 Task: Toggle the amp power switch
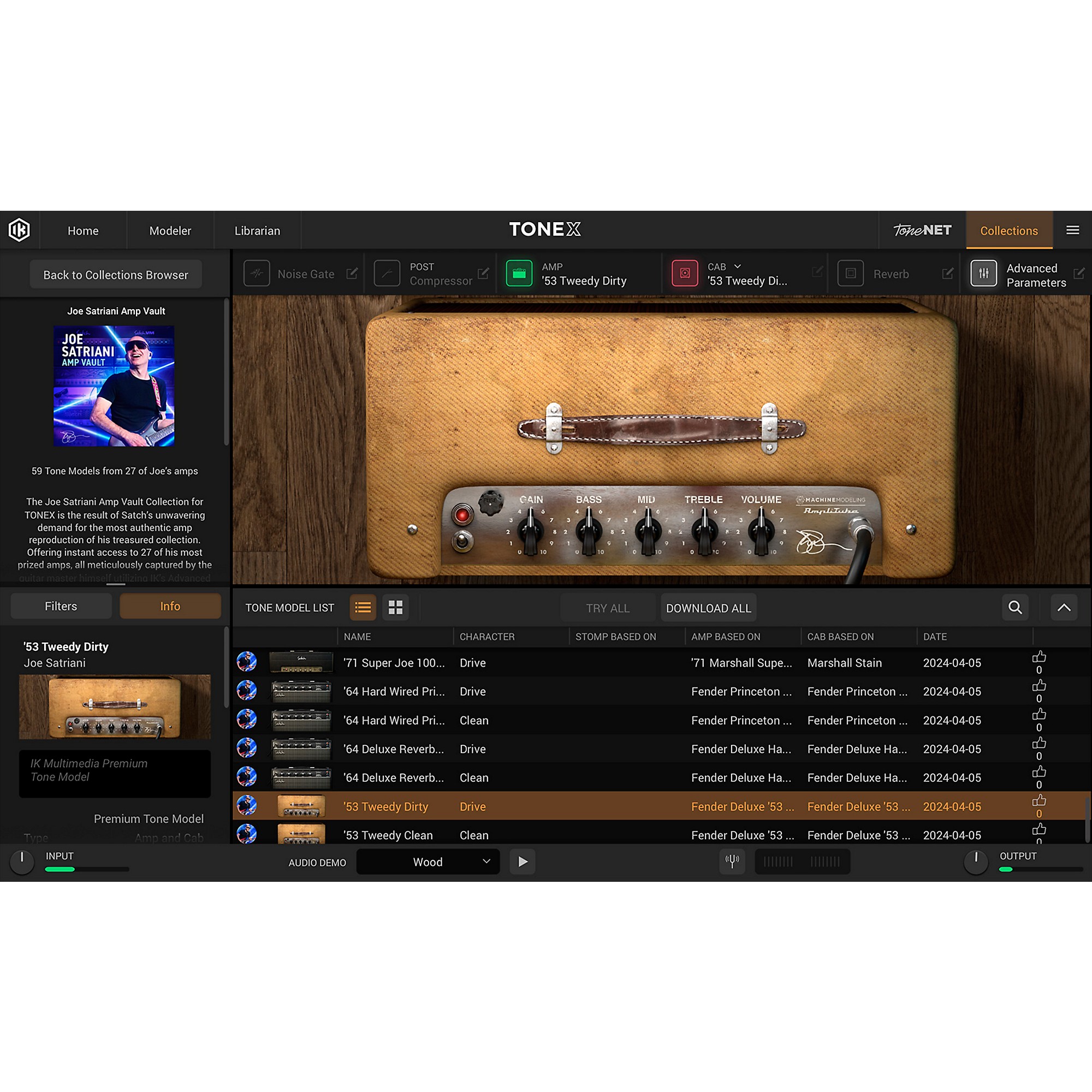[462, 541]
